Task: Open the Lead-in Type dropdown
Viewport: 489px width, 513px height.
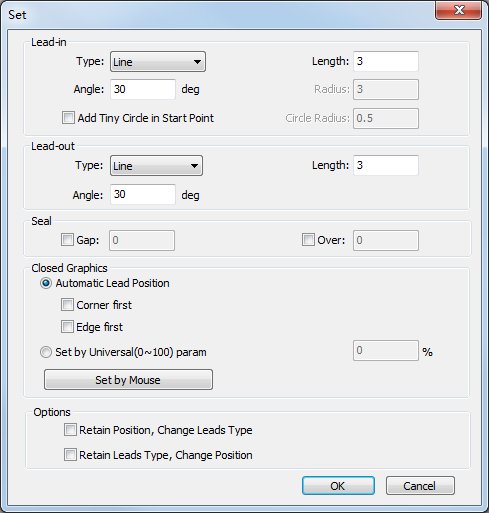Action: (x=158, y=62)
